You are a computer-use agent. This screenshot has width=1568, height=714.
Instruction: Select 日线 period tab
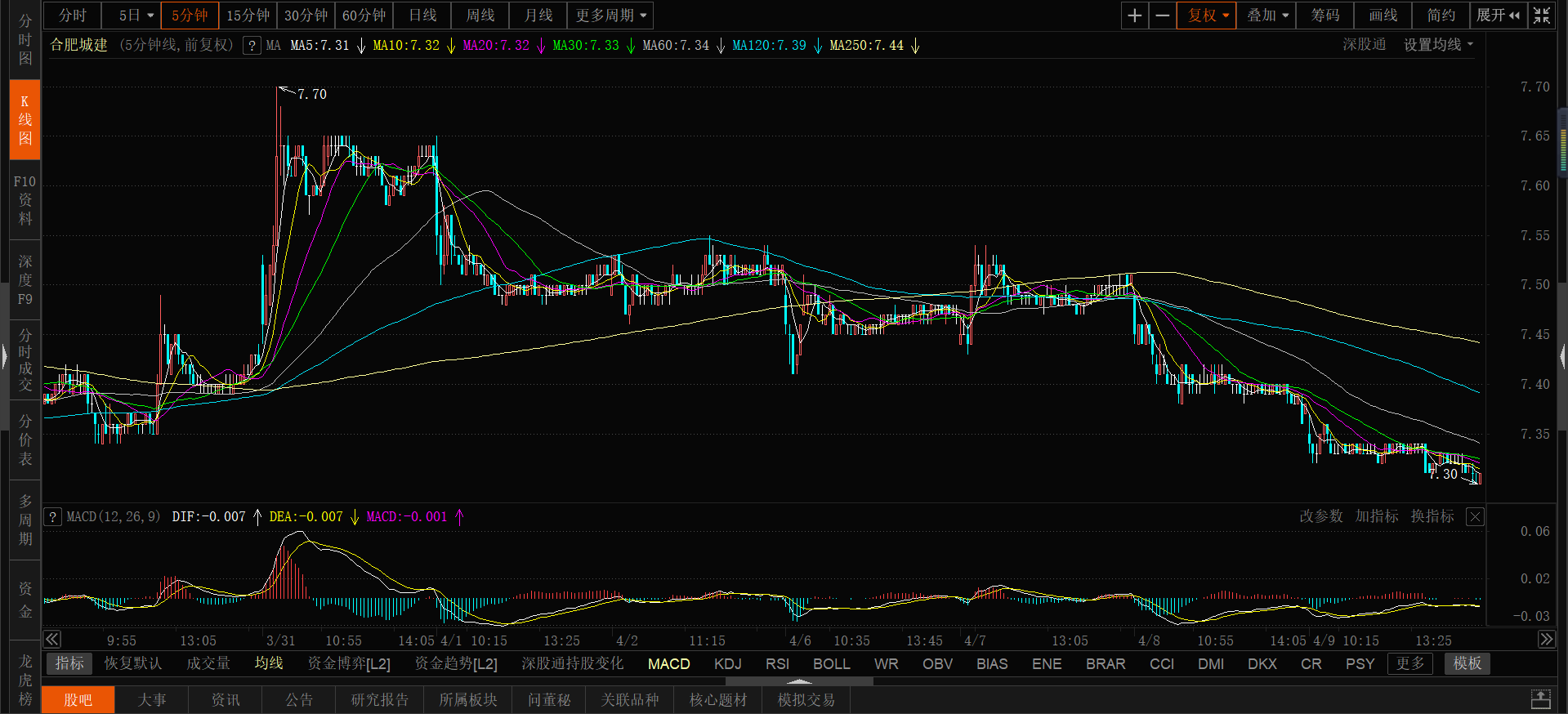[x=422, y=16]
